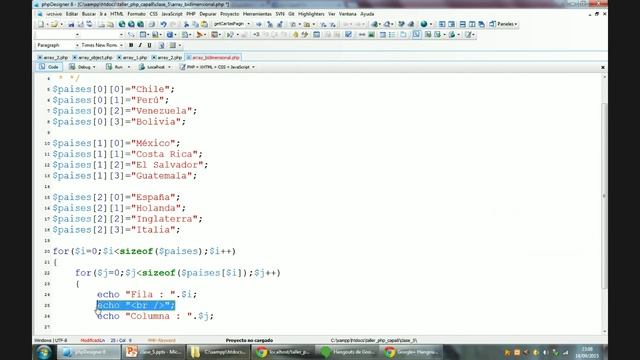Screen dimensions: 640x360
Task: Click the New file icon in toolbar
Action: [41, 24]
